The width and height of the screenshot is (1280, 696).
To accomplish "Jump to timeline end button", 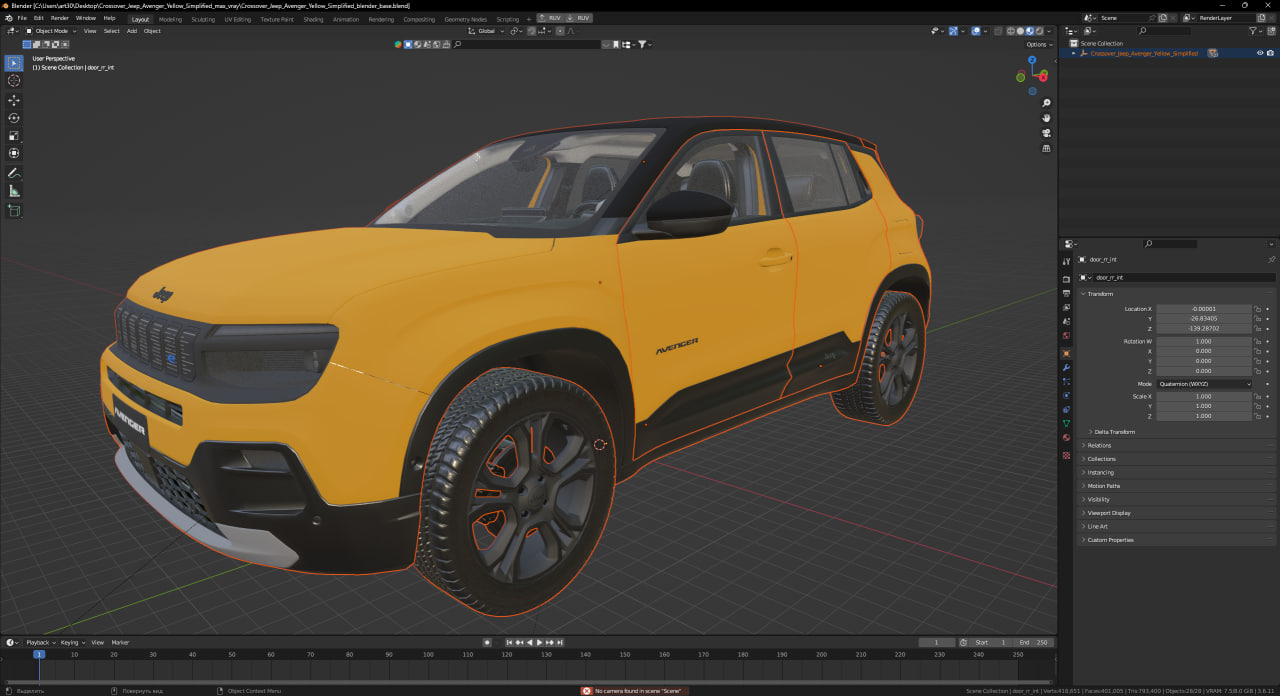I will point(560,642).
